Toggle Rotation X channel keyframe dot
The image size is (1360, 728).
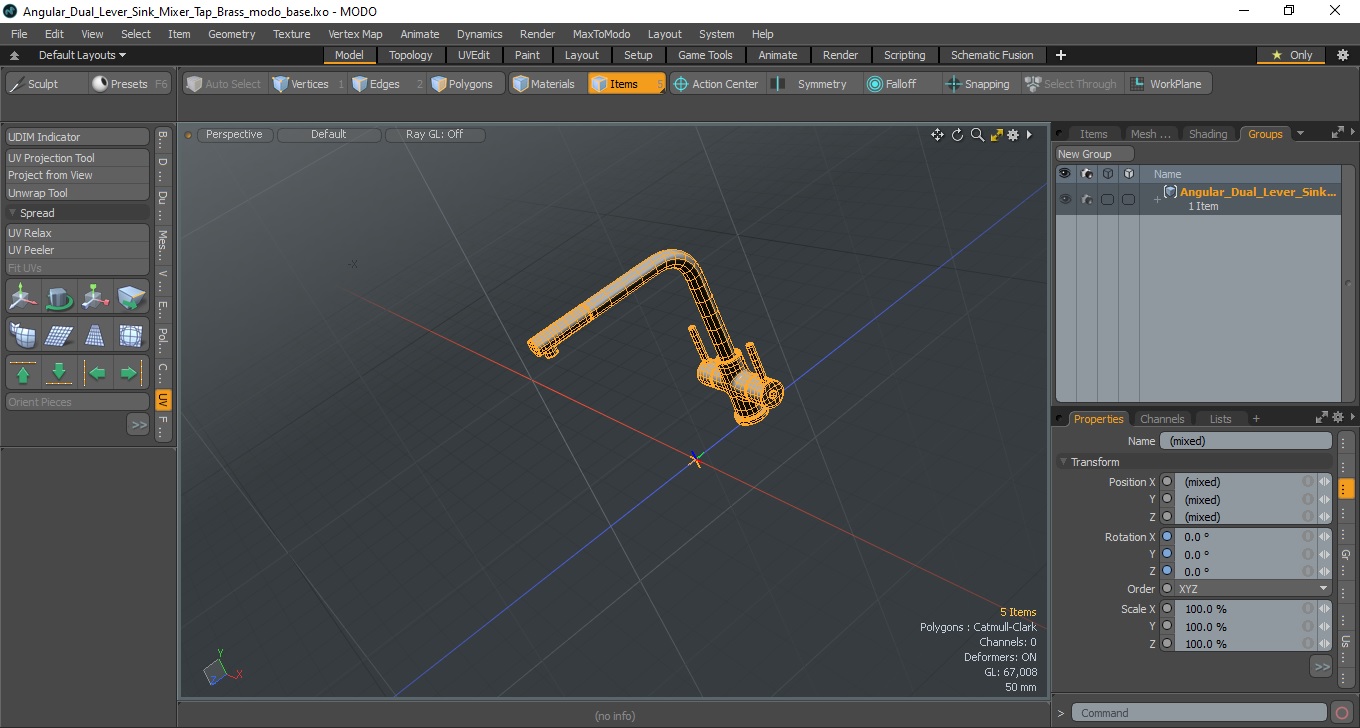tap(1167, 537)
